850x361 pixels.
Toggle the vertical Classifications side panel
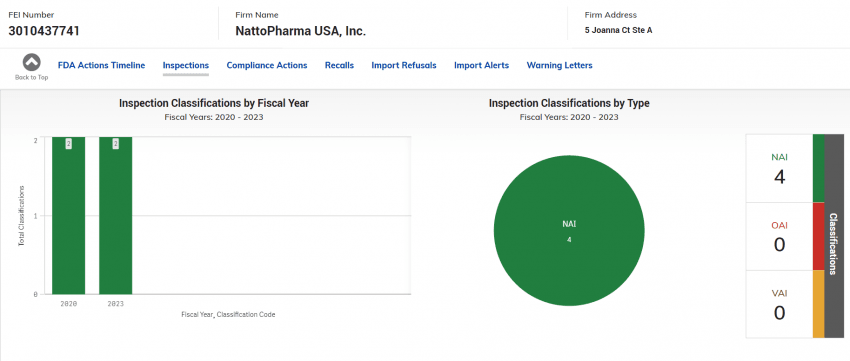click(x=834, y=236)
